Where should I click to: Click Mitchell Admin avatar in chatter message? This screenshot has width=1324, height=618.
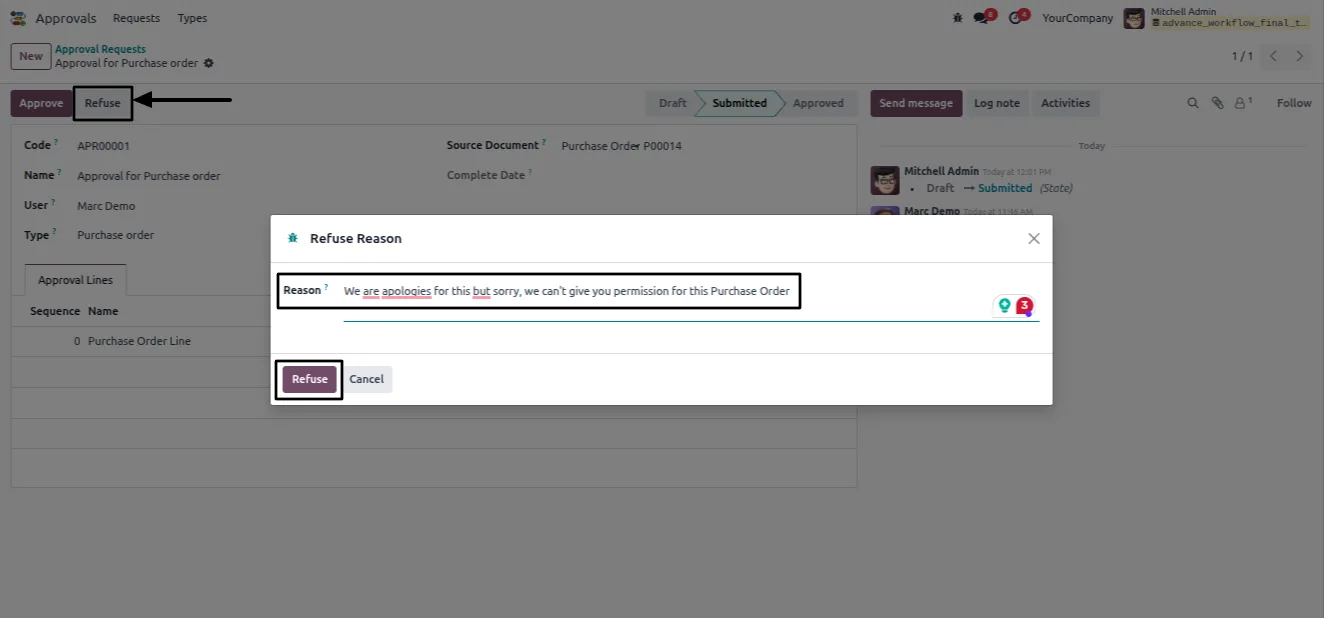[883, 180]
